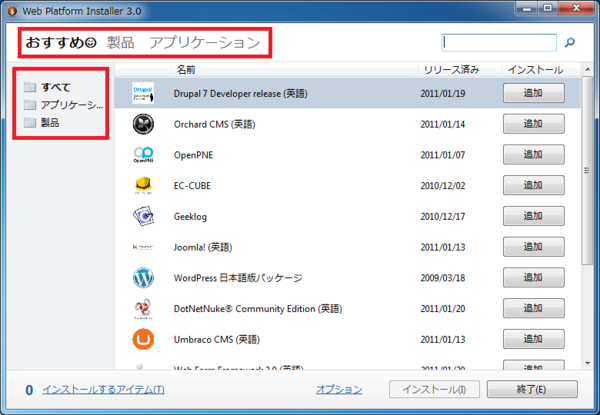600x415 pixels.
Task: Select the アプリケーシ... folder icon in sidebar
Action: coord(30,105)
